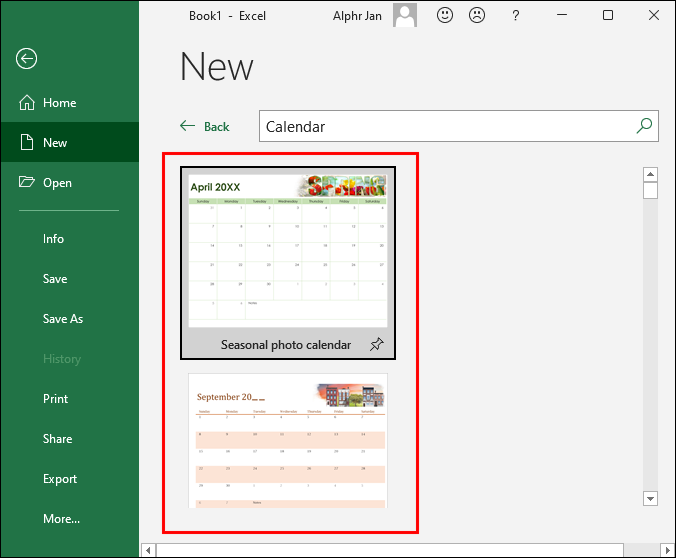Pin the Seasonal photo calendar template

(x=376, y=344)
